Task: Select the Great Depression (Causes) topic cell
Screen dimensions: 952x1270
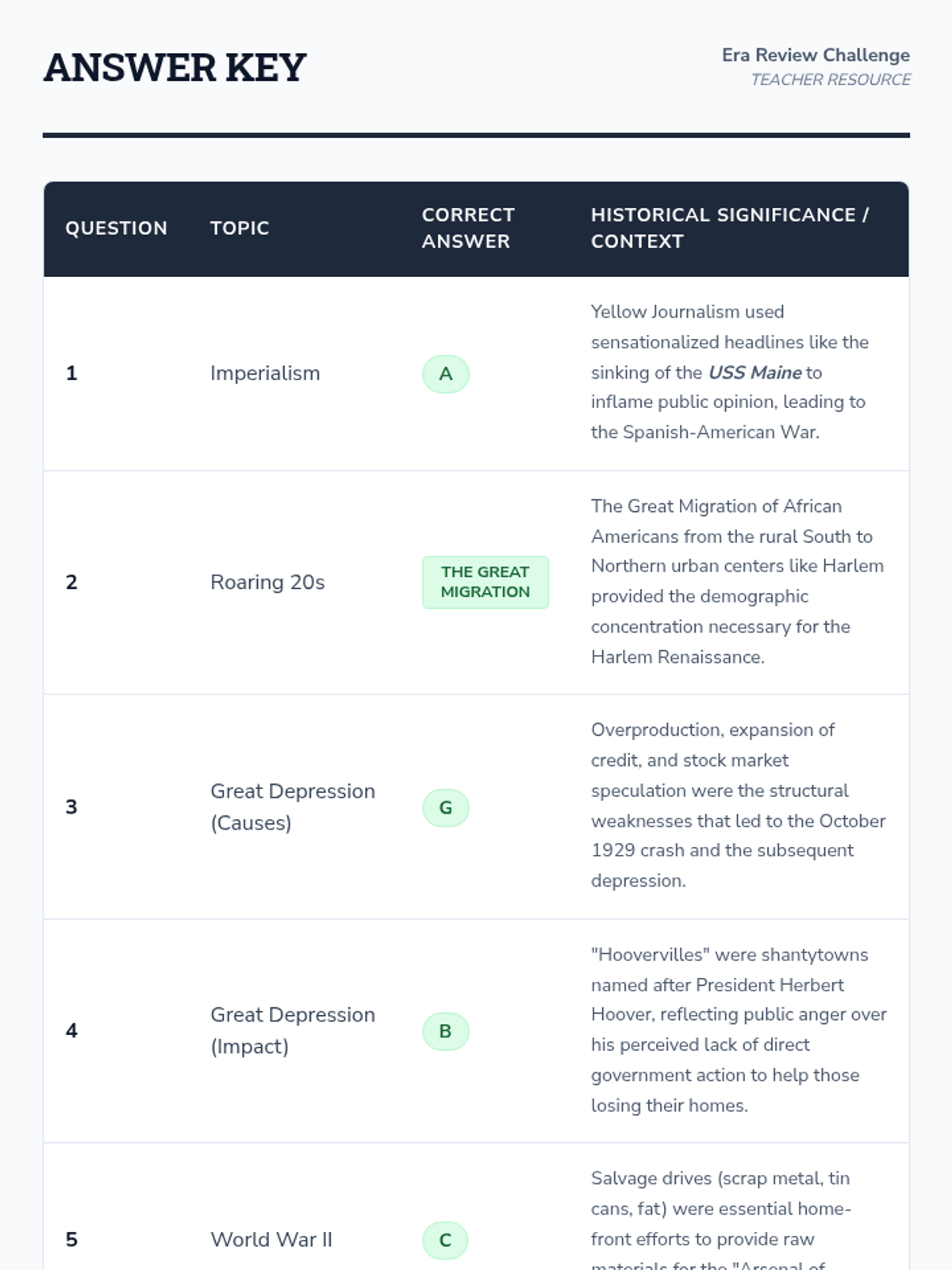Action: pyautogui.click(x=292, y=806)
